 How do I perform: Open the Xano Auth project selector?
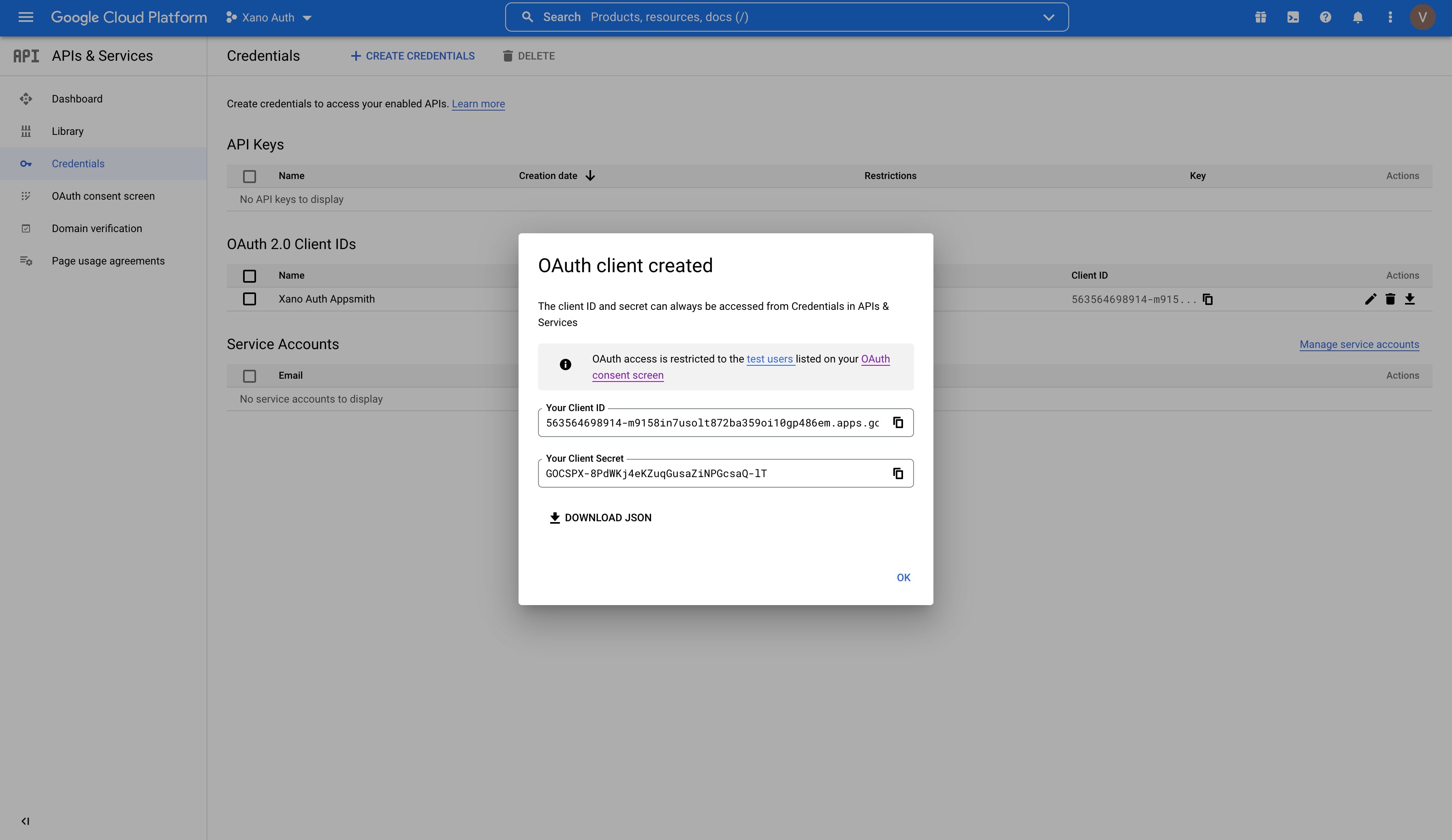(269, 17)
